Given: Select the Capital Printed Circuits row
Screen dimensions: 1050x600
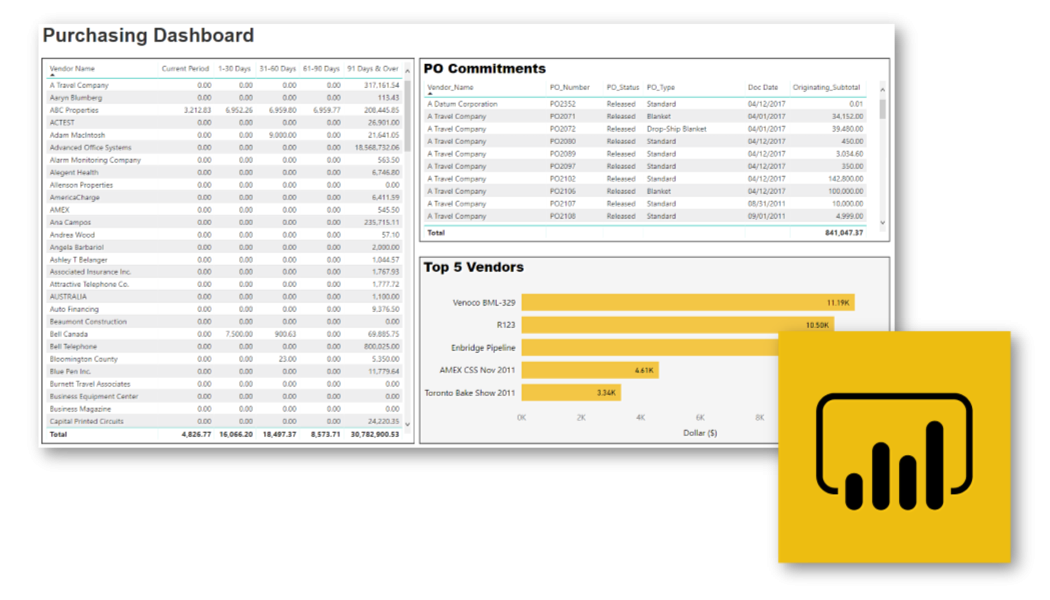Looking at the screenshot, I should point(224,421).
